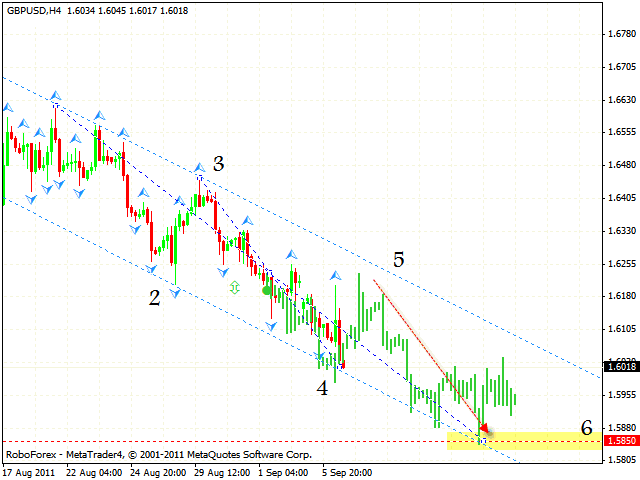The image size is (640, 480).
Task: Click the red 1.5850 price level tag
Action: (x=620, y=441)
